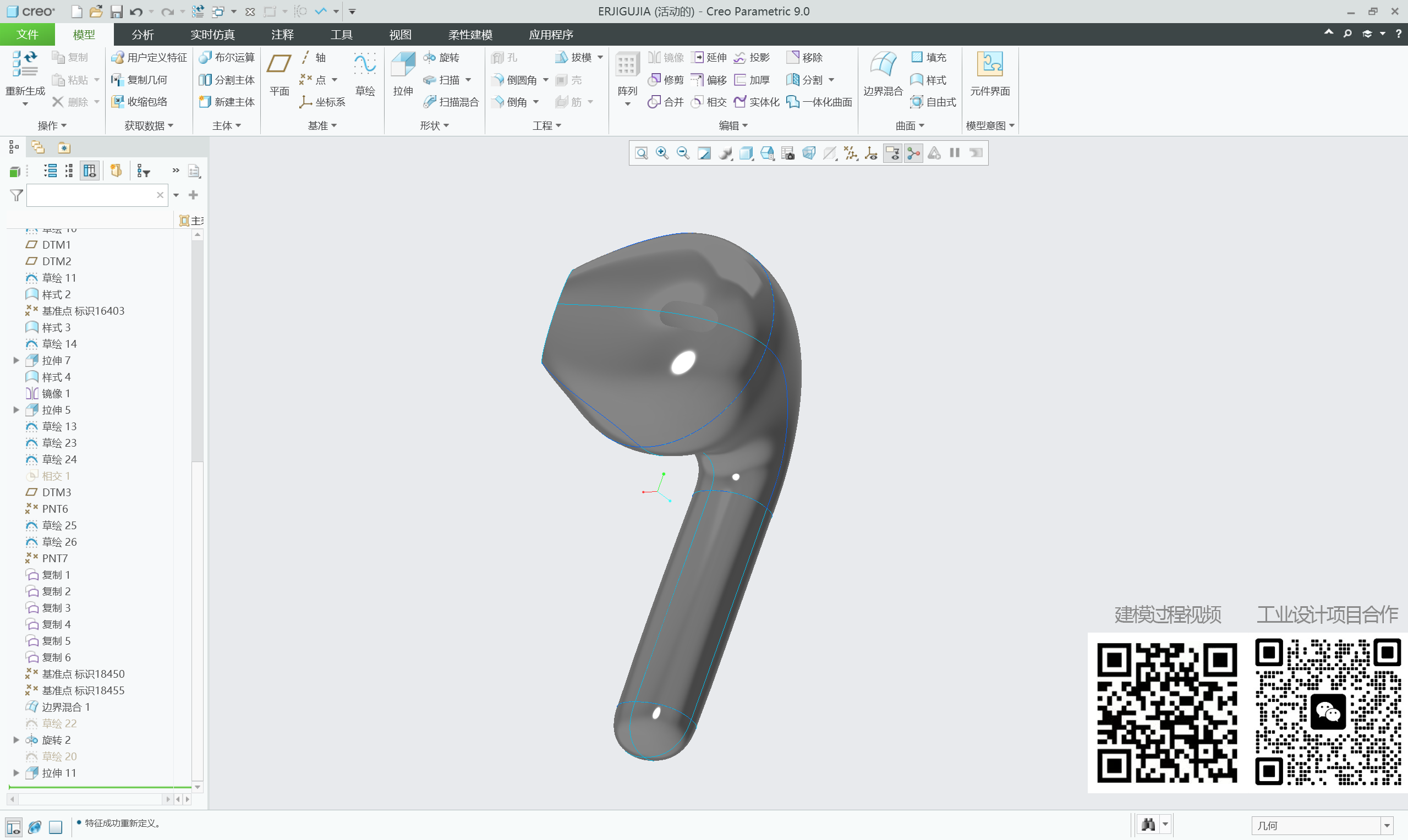
Task: Select the 拉伸 (Extrude) tool
Action: pos(403,73)
